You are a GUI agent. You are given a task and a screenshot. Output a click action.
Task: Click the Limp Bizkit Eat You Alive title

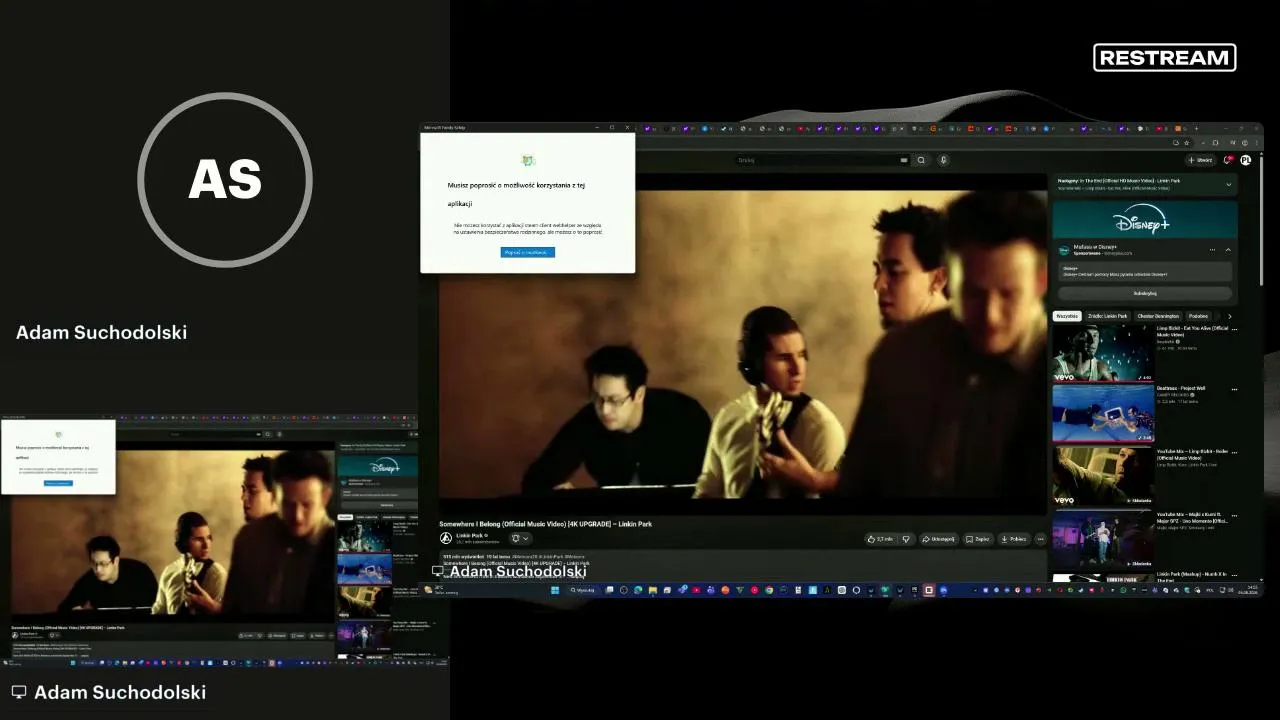[1192, 331]
